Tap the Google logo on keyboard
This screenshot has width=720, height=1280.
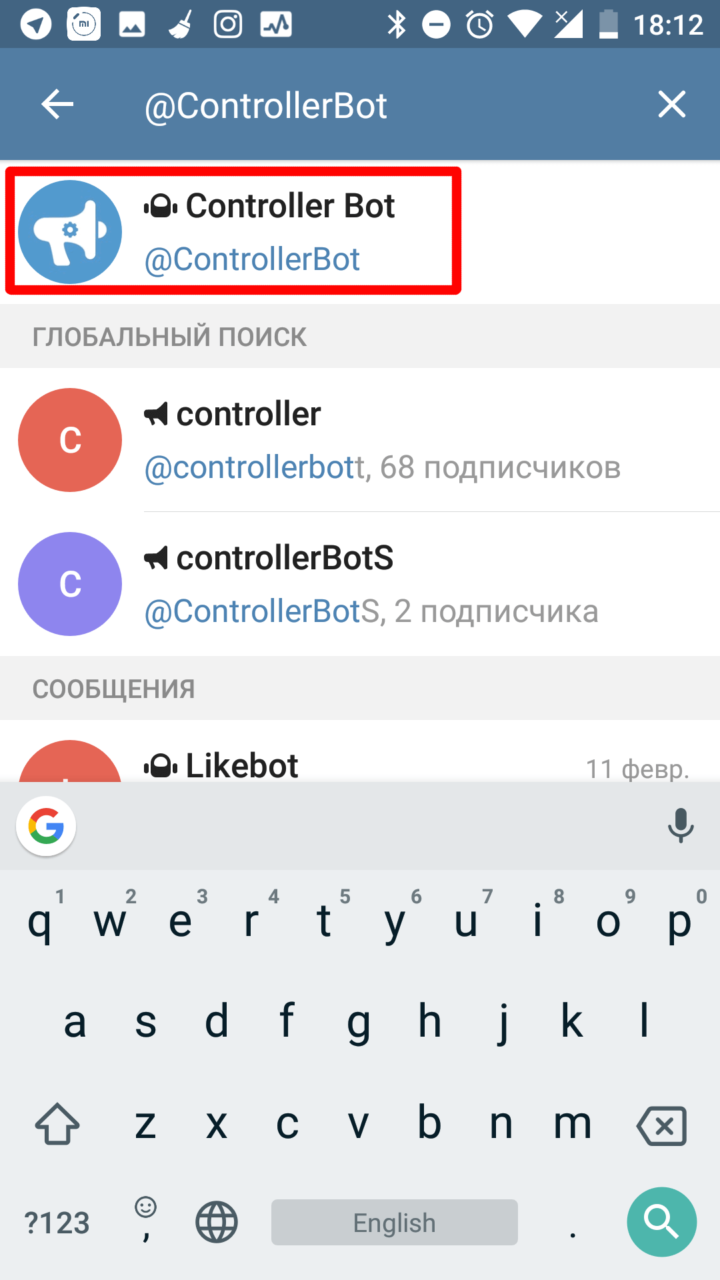pyautogui.click(x=46, y=826)
